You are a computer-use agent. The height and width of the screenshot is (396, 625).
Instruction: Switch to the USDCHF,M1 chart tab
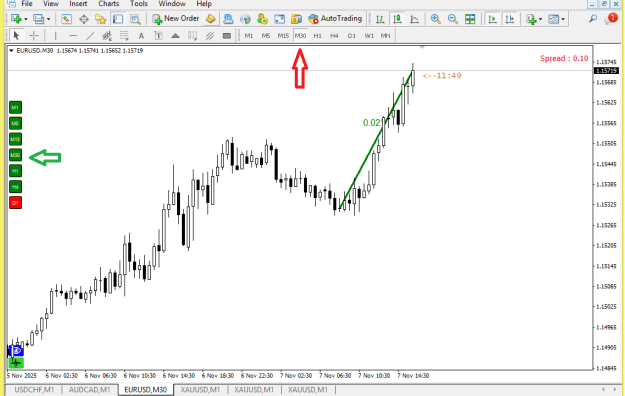(34, 390)
